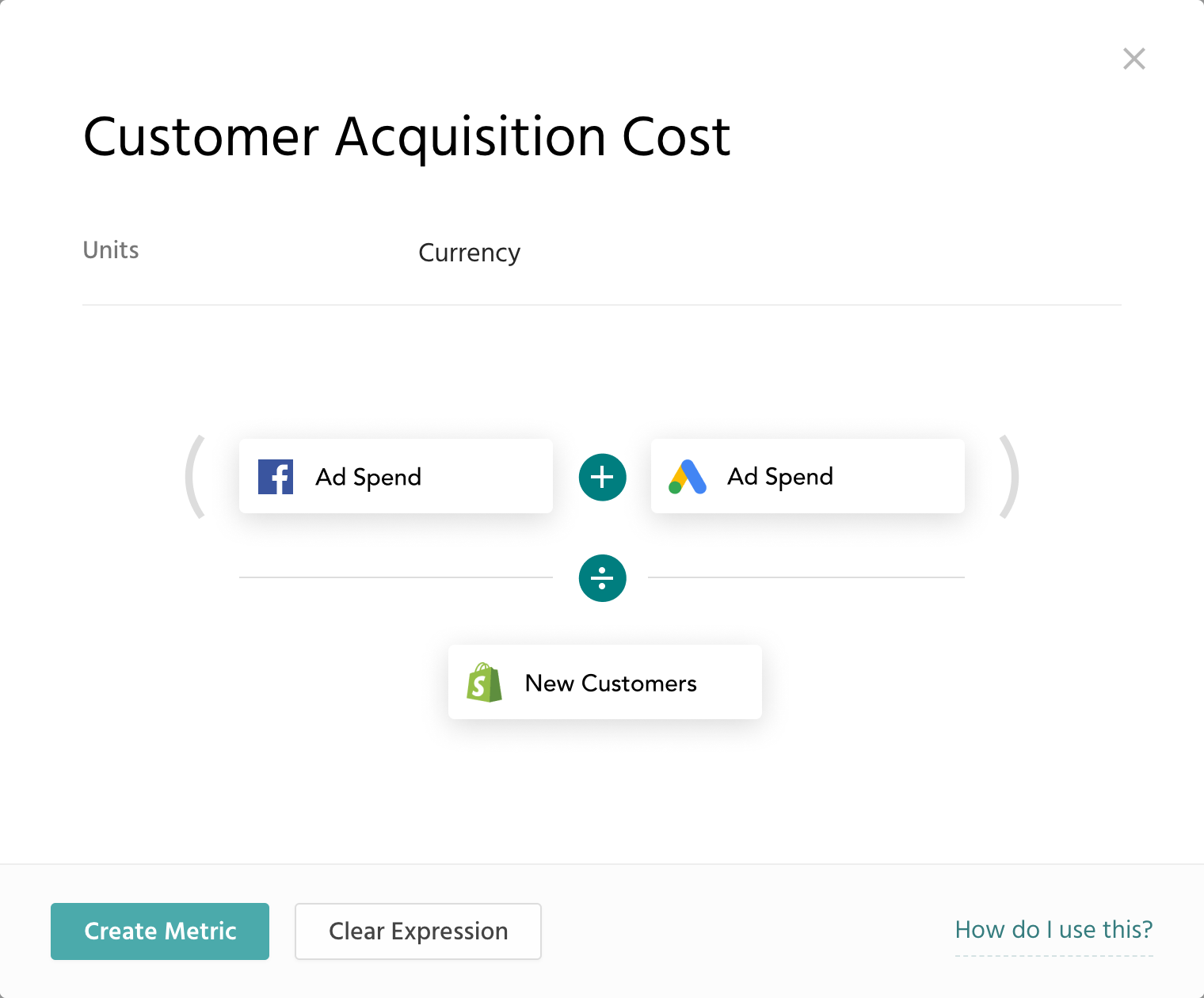Image resolution: width=1204 pixels, height=998 pixels.
Task: Click the closing parenthesis of the expression
Action: point(1008,477)
